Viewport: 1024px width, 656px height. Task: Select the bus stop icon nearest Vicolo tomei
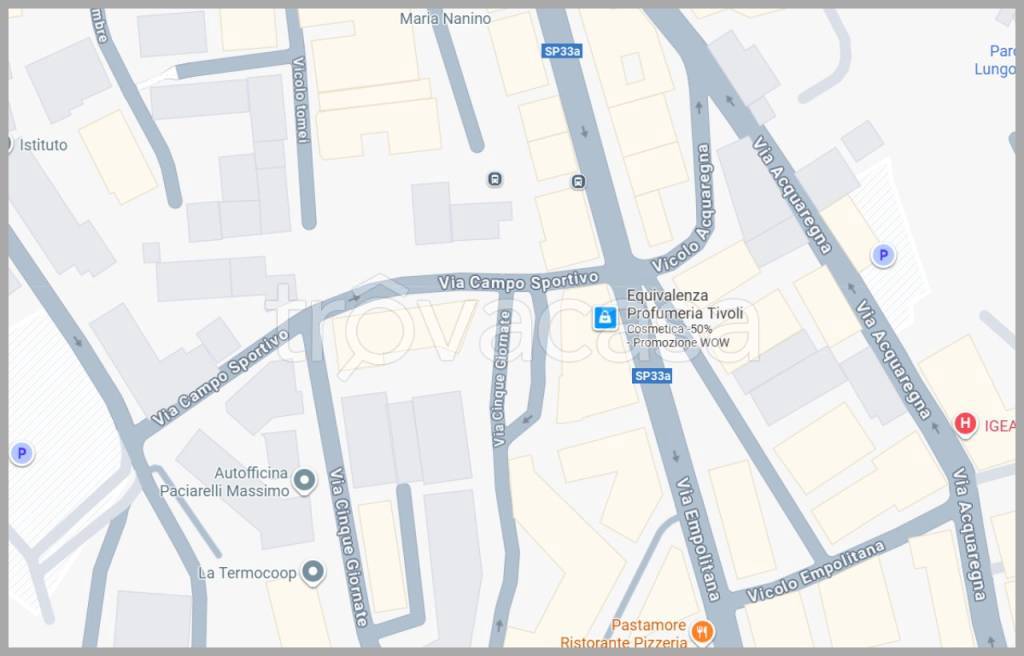(x=494, y=179)
